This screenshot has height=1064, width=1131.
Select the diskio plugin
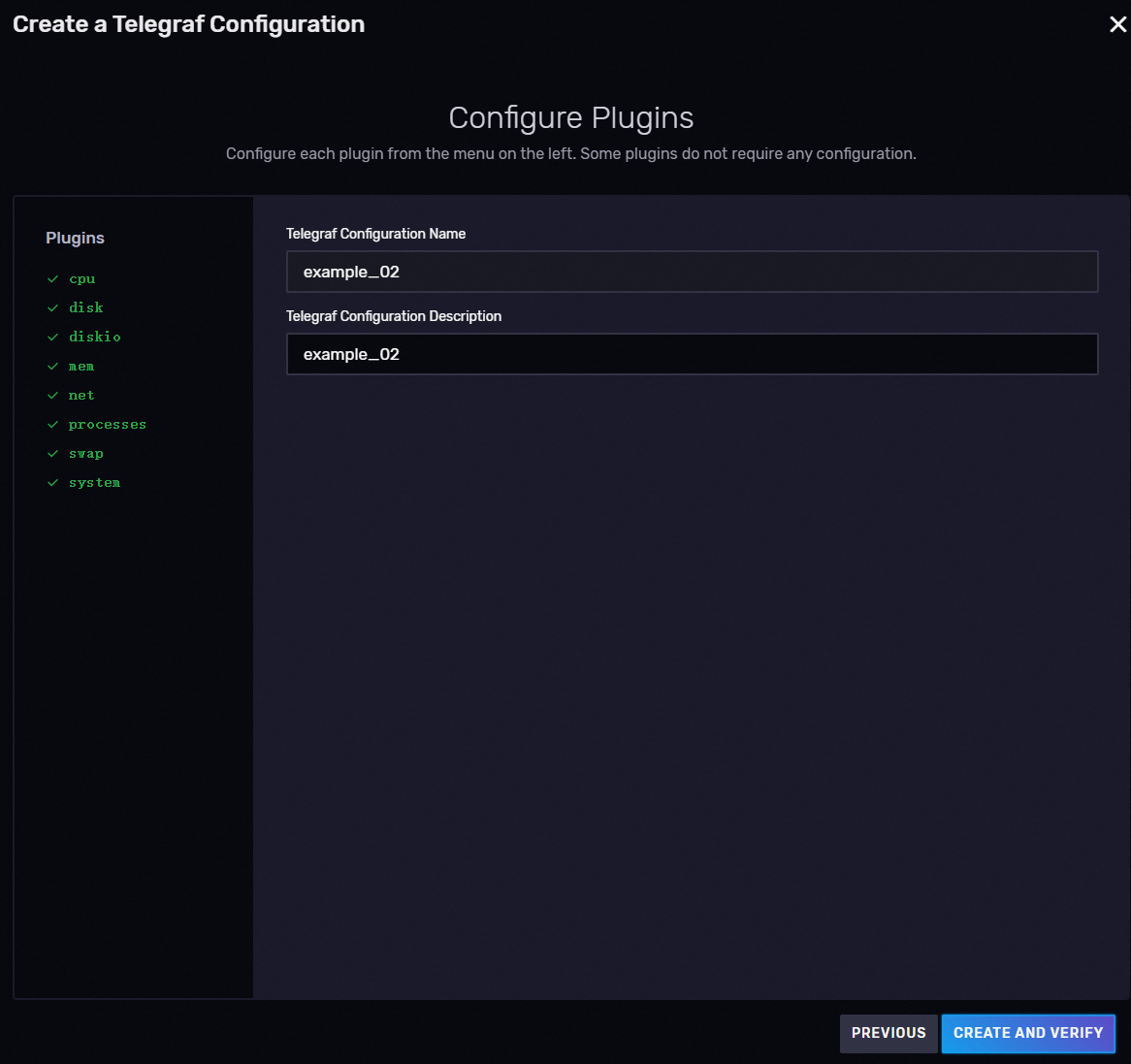coord(94,337)
